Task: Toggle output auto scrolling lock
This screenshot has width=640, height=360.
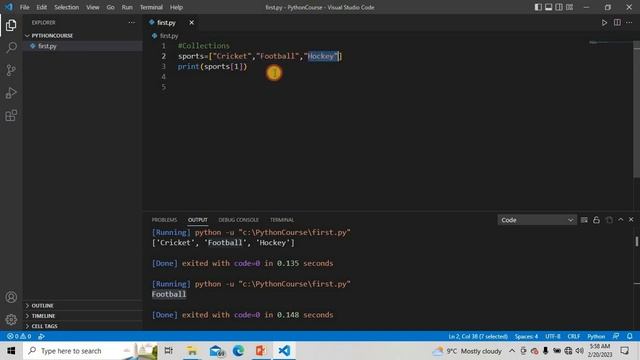Action: [x=596, y=220]
